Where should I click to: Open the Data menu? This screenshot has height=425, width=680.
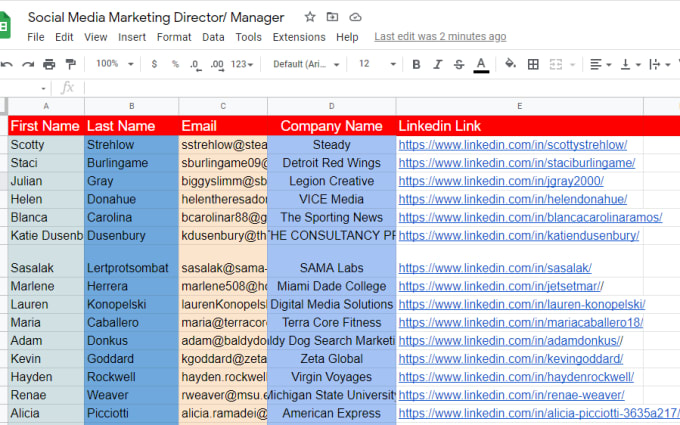(x=213, y=37)
